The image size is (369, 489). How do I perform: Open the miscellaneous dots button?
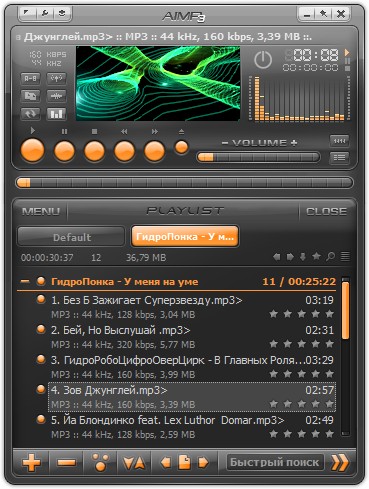point(100,462)
